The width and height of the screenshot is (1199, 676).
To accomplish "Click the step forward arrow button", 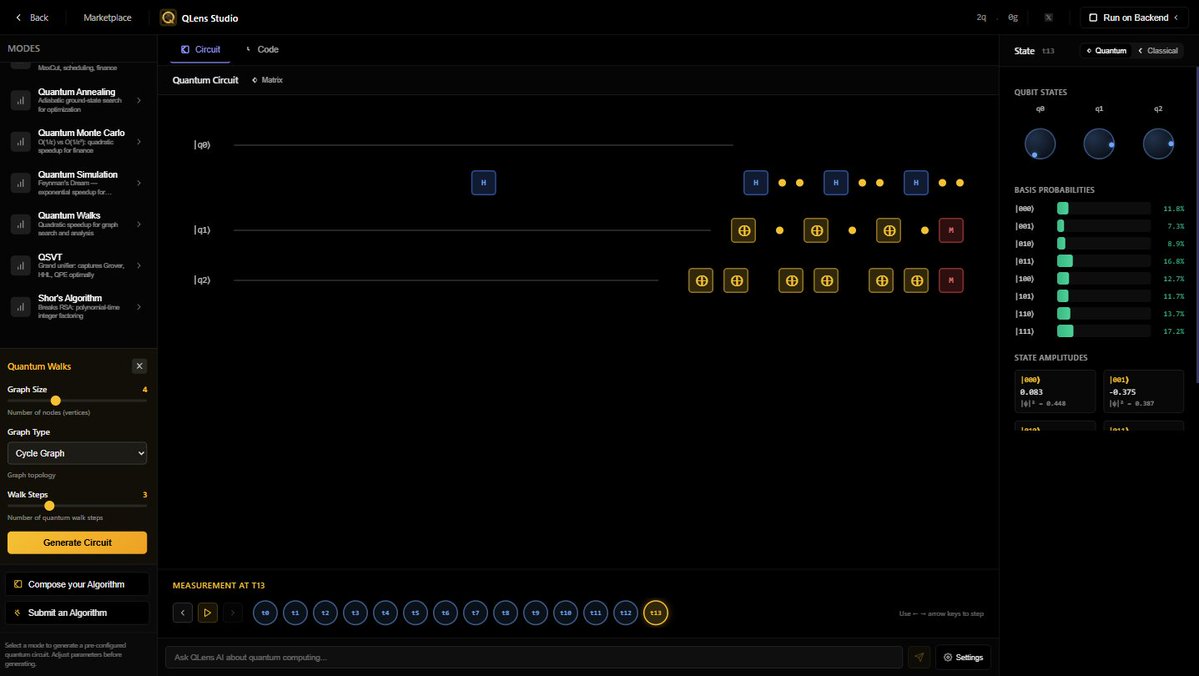I will click(232, 613).
